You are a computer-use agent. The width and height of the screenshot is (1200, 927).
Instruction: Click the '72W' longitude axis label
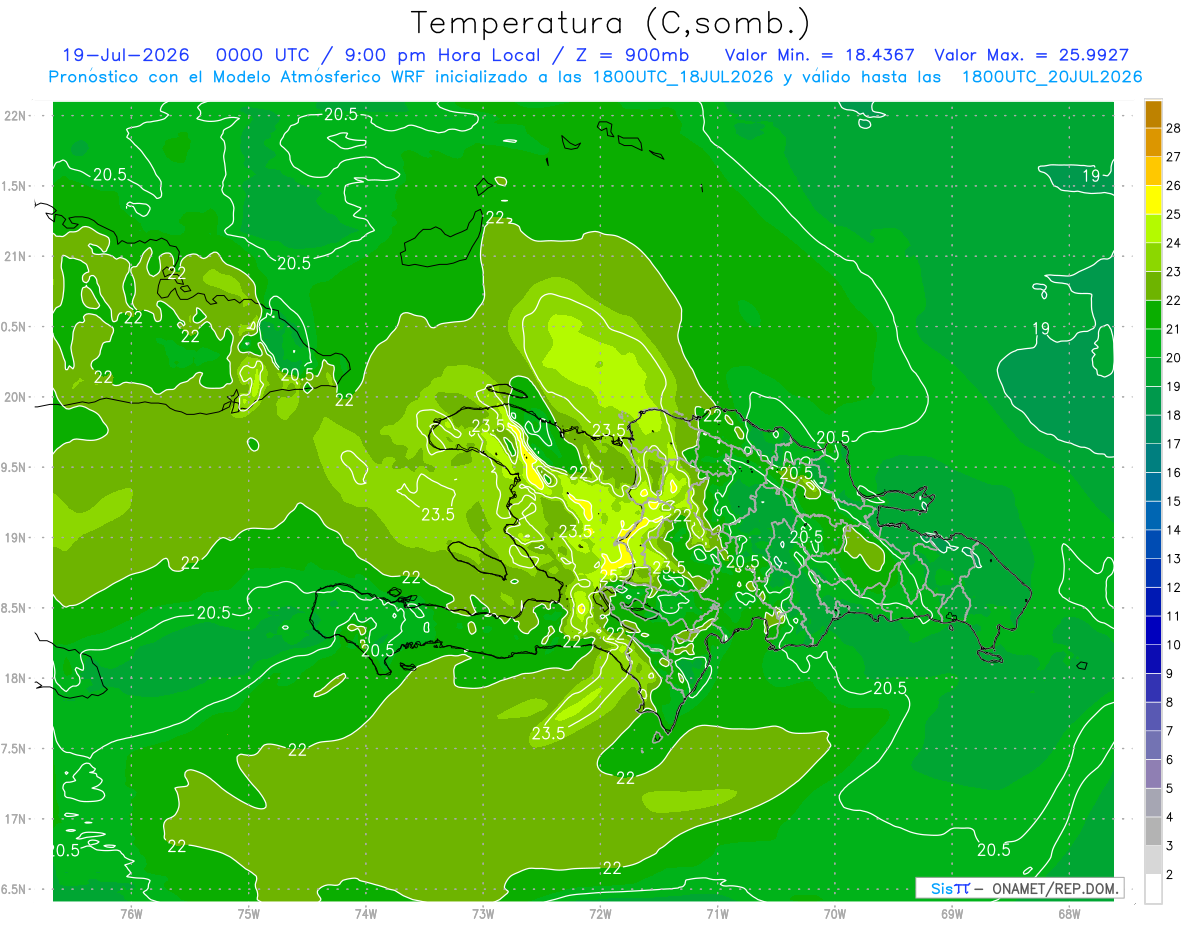[x=600, y=913]
